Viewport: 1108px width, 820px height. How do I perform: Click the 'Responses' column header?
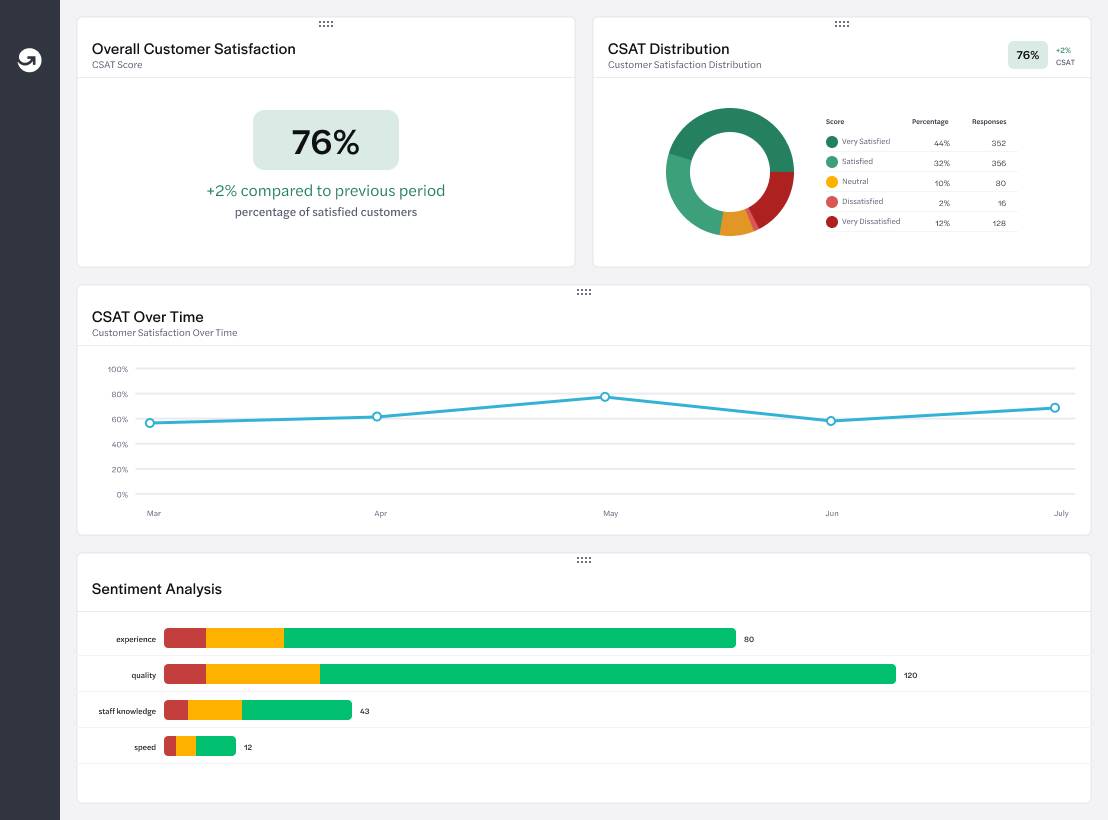tap(989, 122)
